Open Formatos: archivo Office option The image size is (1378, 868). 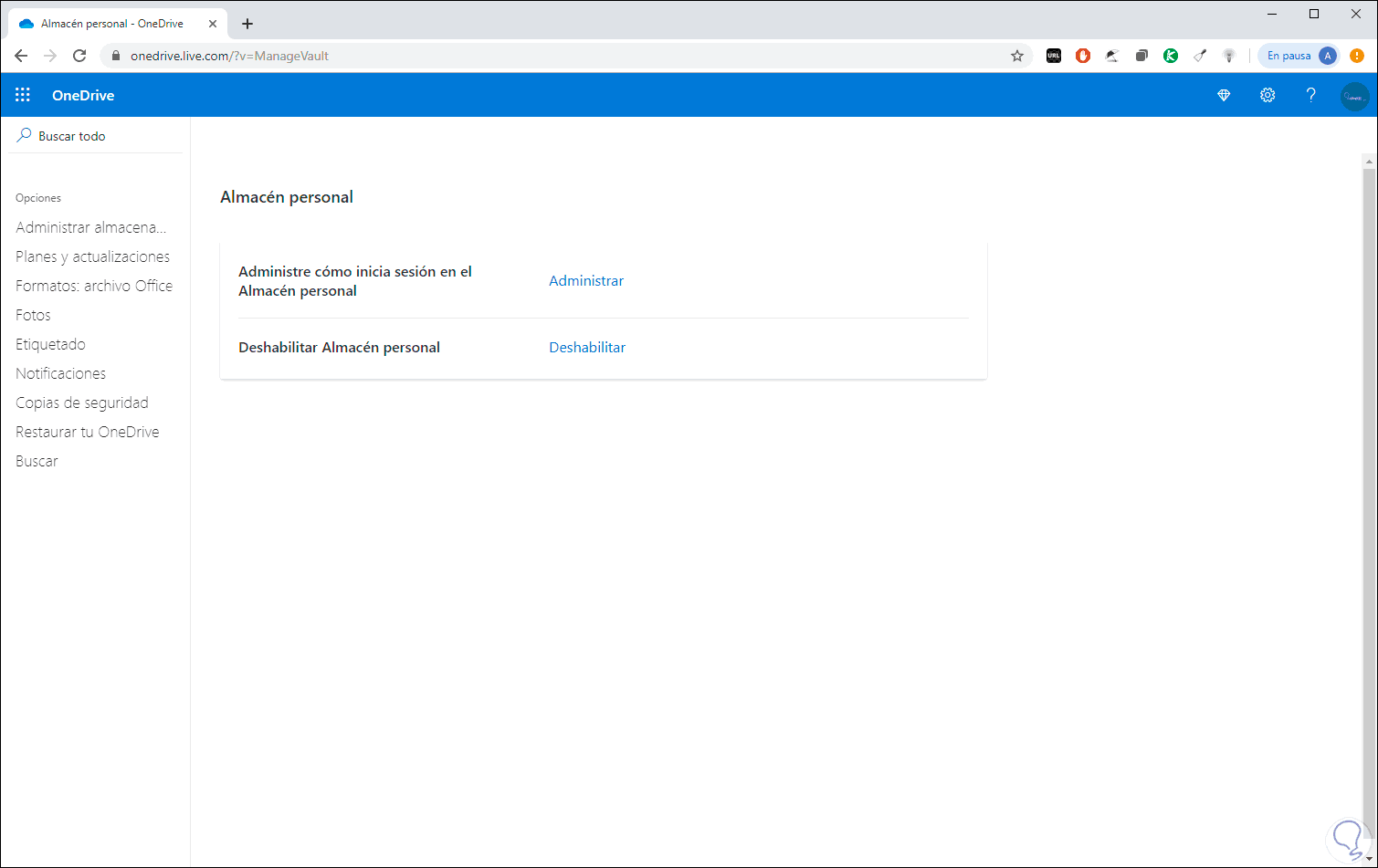coord(94,286)
